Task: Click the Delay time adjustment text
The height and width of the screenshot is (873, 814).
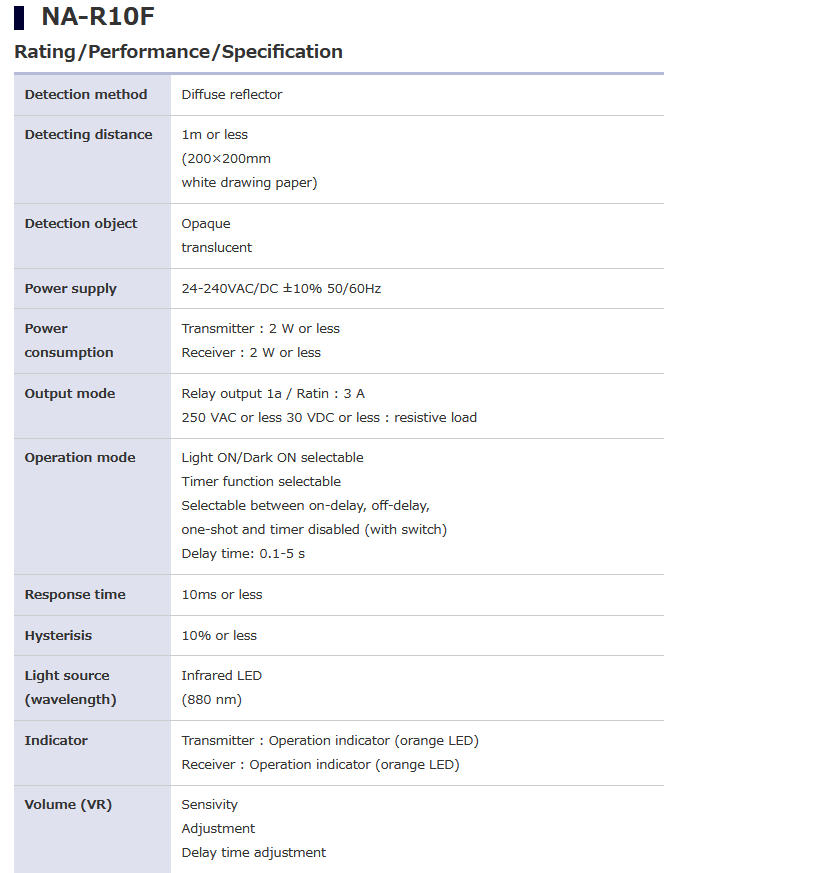Action: [x=253, y=853]
